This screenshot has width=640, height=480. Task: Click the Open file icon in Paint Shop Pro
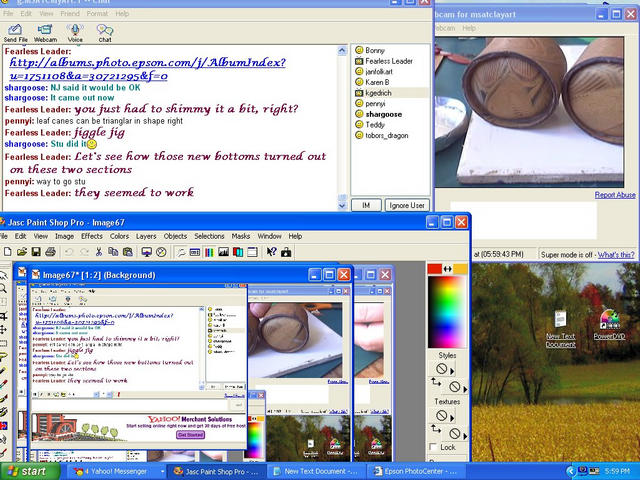(x=22, y=252)
